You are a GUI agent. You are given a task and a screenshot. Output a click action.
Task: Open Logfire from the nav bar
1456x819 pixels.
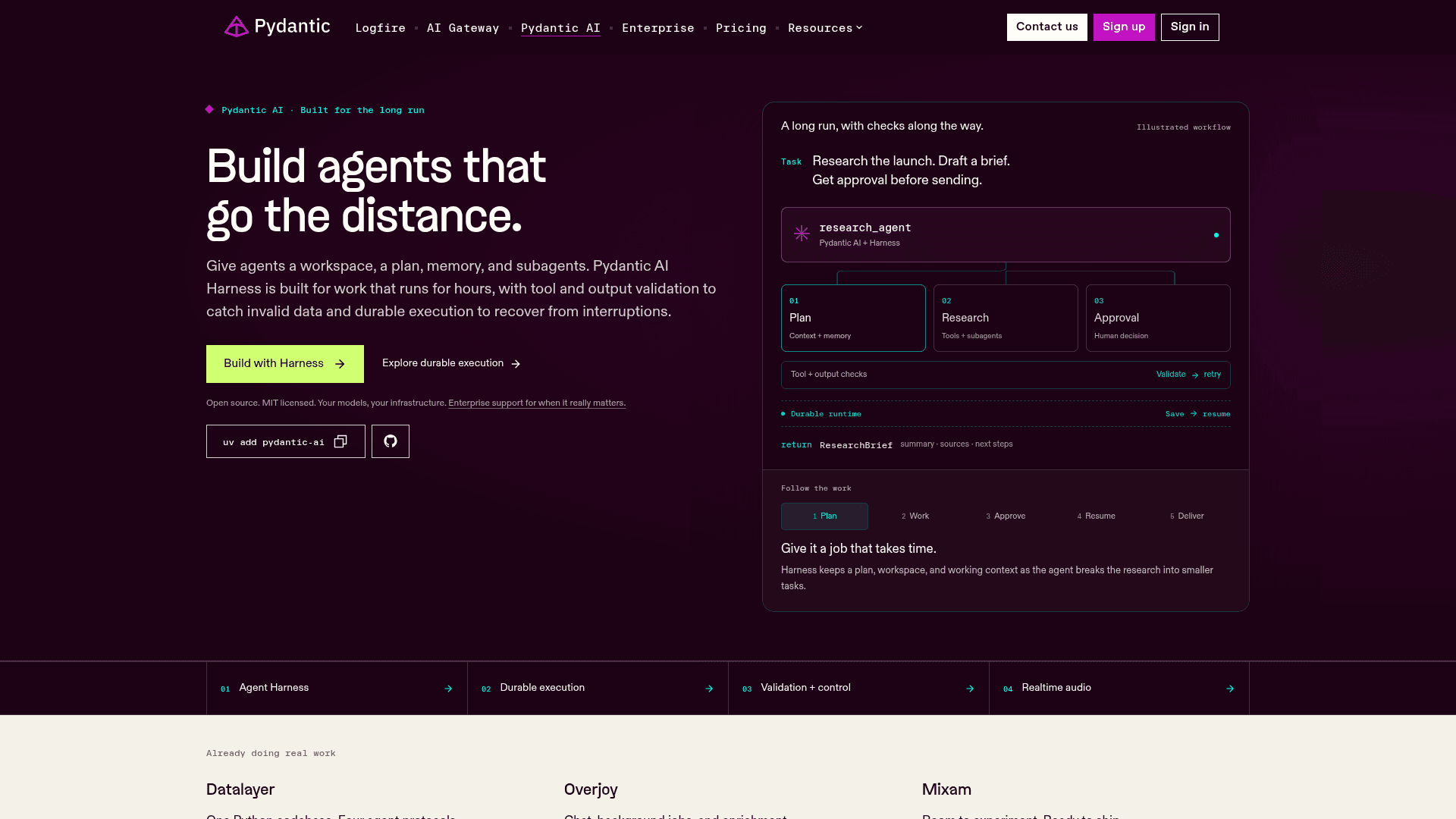(x=381, y=28)
